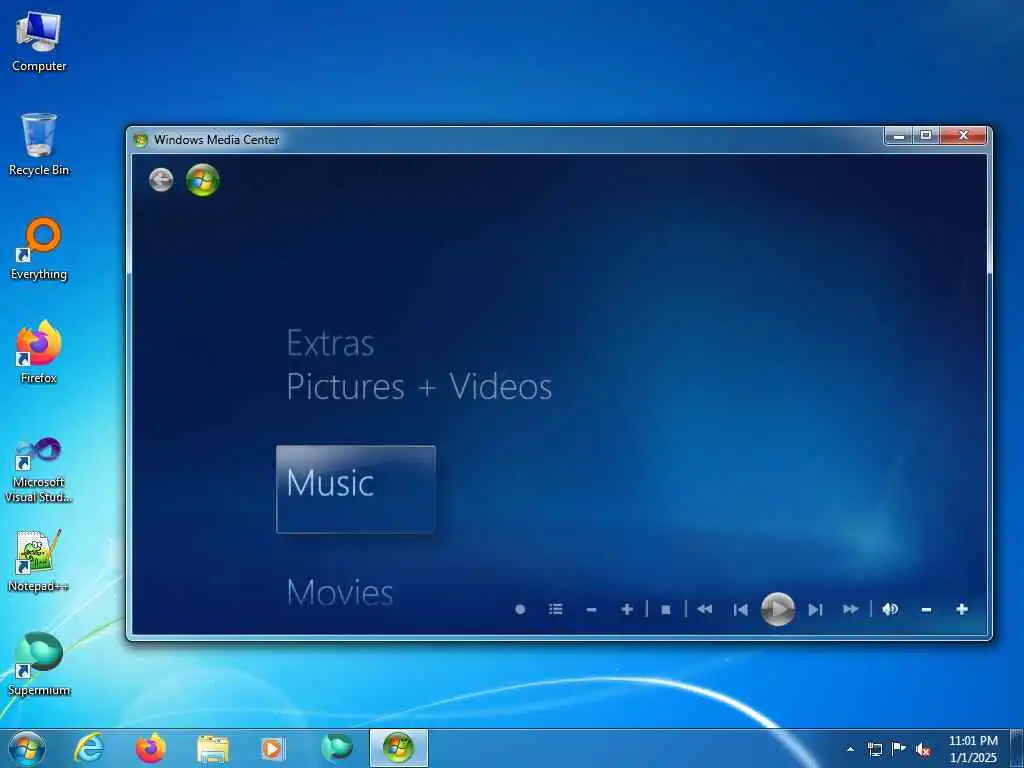Viewport: 1024px width, 768px height.
Task: Click channel down minus button
Action: [x=592, y=609]
